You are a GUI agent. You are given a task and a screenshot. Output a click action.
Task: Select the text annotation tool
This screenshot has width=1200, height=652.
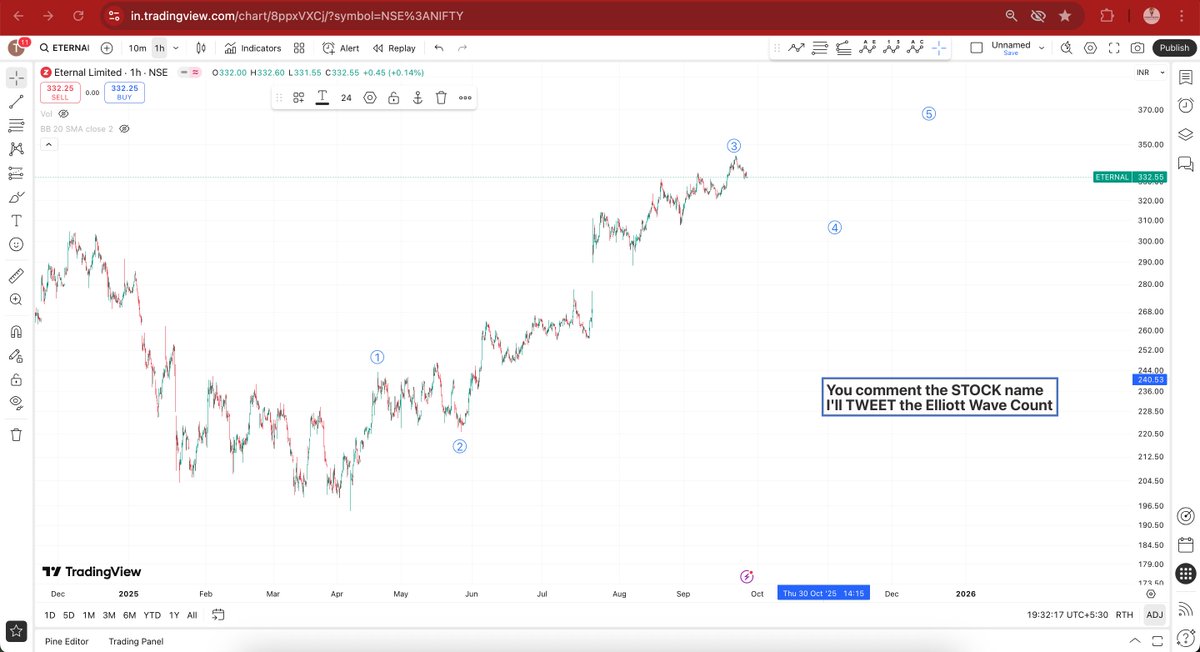point(16,221)
